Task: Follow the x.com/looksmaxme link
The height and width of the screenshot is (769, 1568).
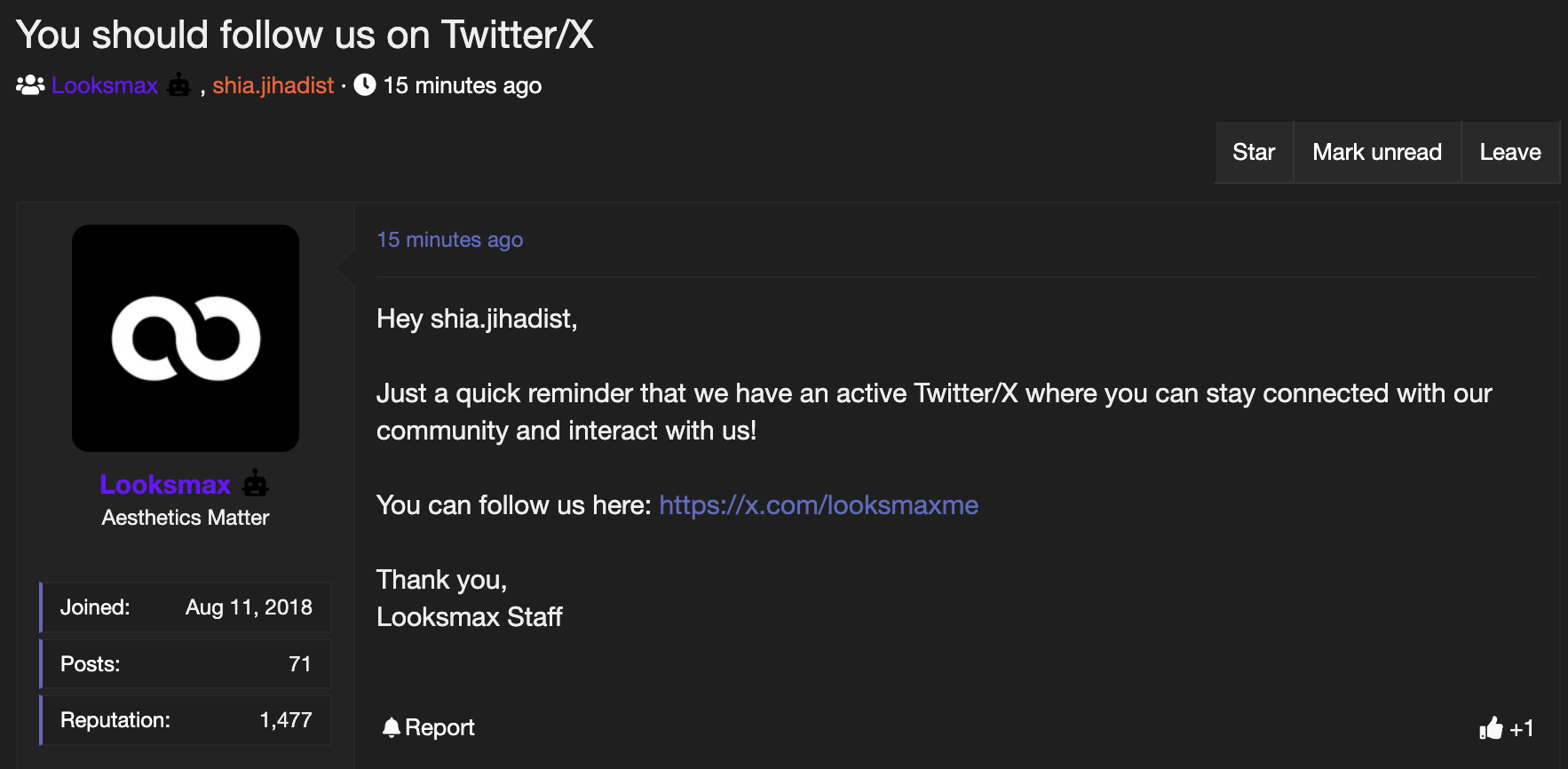Action: click(x=818, y=504)
